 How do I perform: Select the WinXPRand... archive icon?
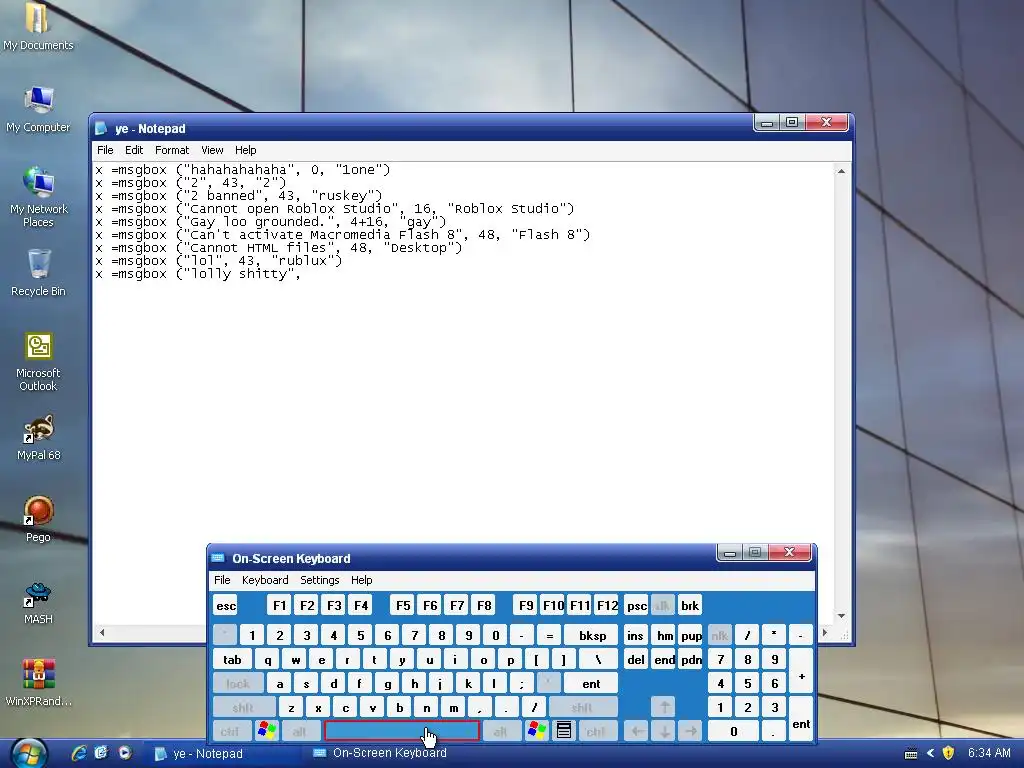(39, 683)
